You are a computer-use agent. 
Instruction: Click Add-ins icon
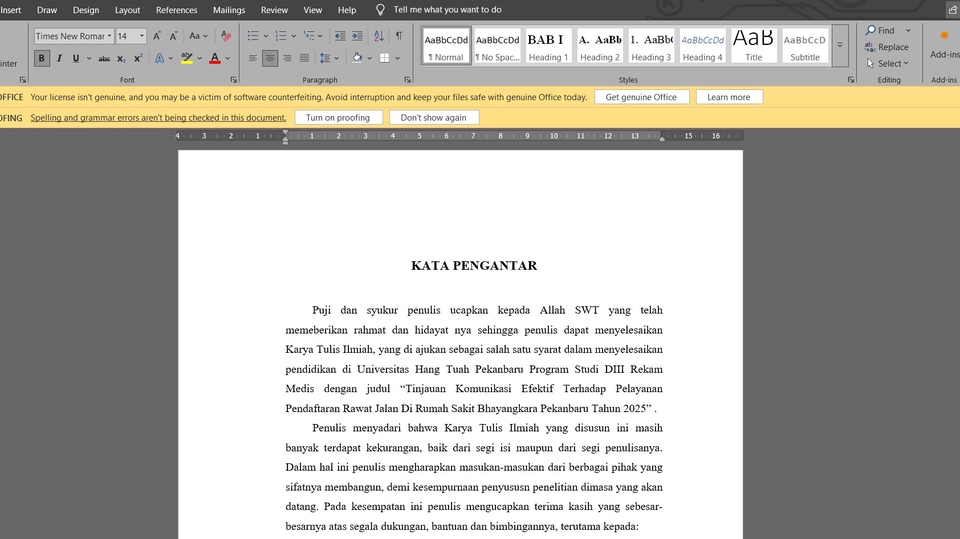(944, 36)
